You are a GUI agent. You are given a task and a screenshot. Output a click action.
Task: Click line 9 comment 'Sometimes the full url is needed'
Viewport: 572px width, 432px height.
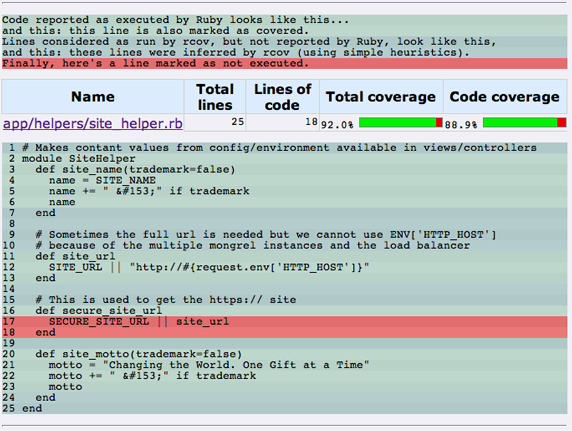pos(285,235)
